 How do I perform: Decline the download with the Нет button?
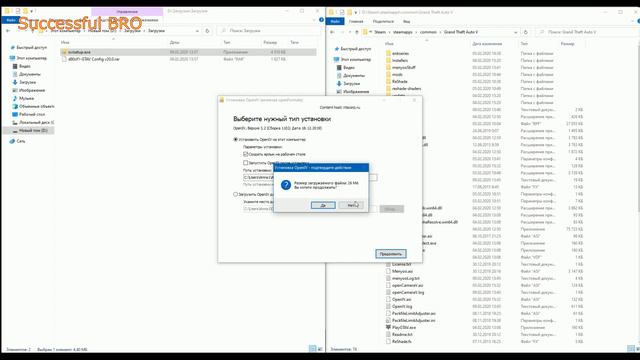351,205
